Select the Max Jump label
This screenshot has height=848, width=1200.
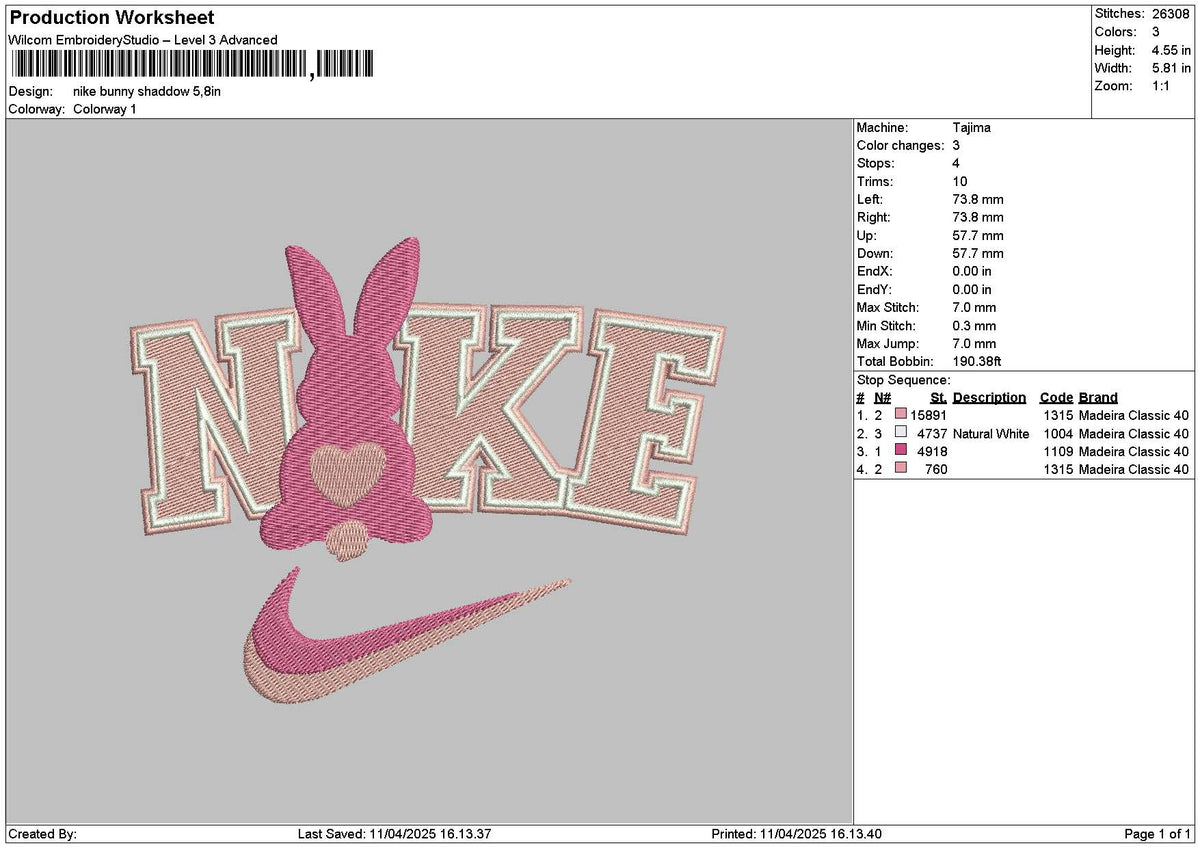[x=886, y=344]
